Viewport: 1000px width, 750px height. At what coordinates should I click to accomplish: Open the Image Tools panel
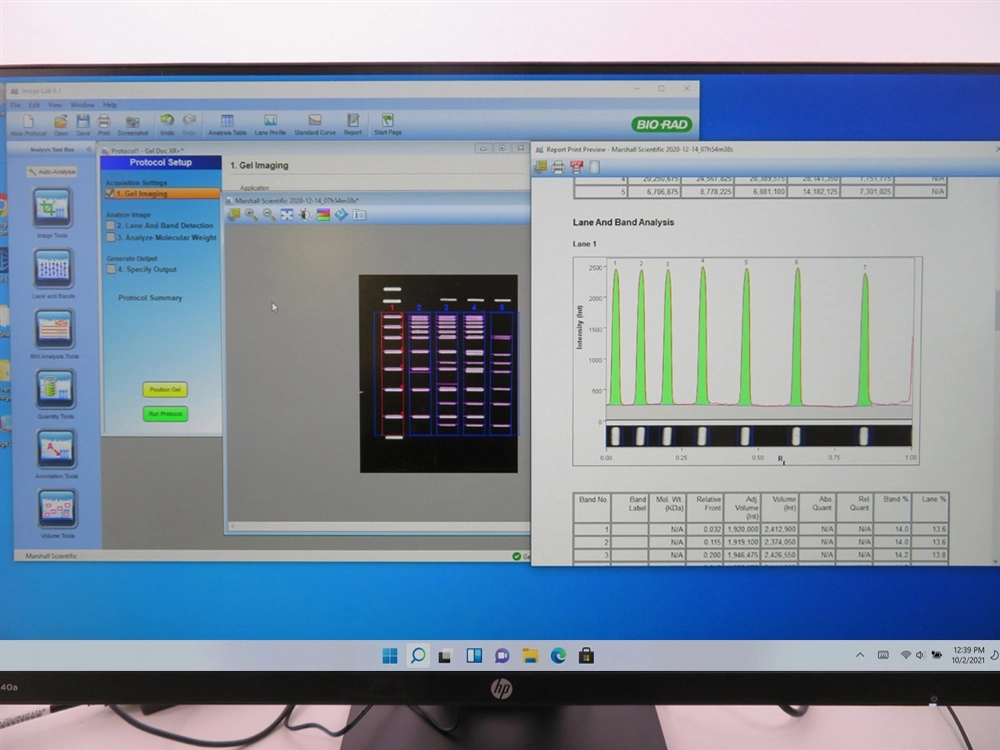tap(53, 209)
